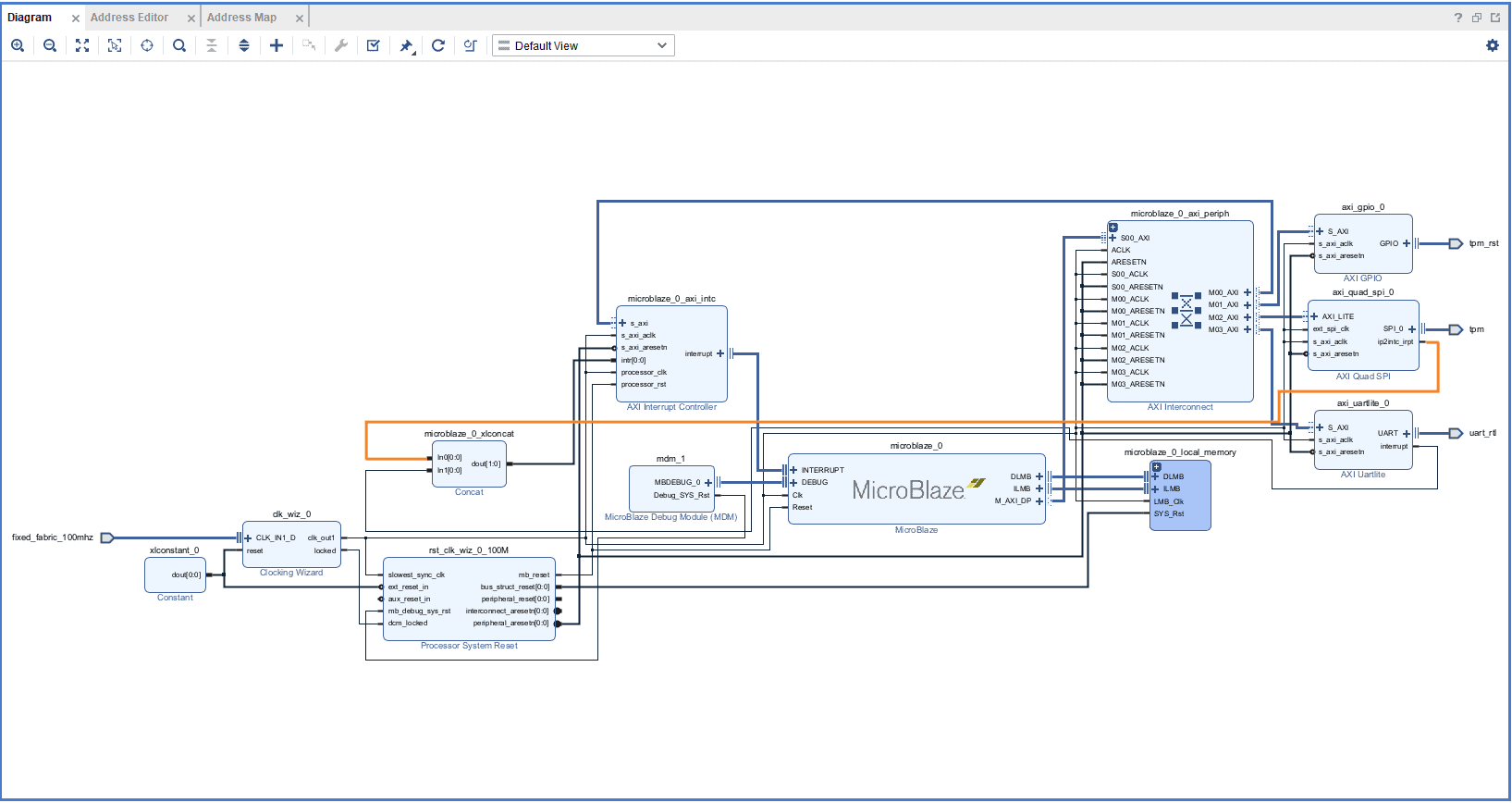Regenerate layout using the refresh icon
Image resolution: width=1512 pixels, height=803 pixels.
tap(438, 45)
